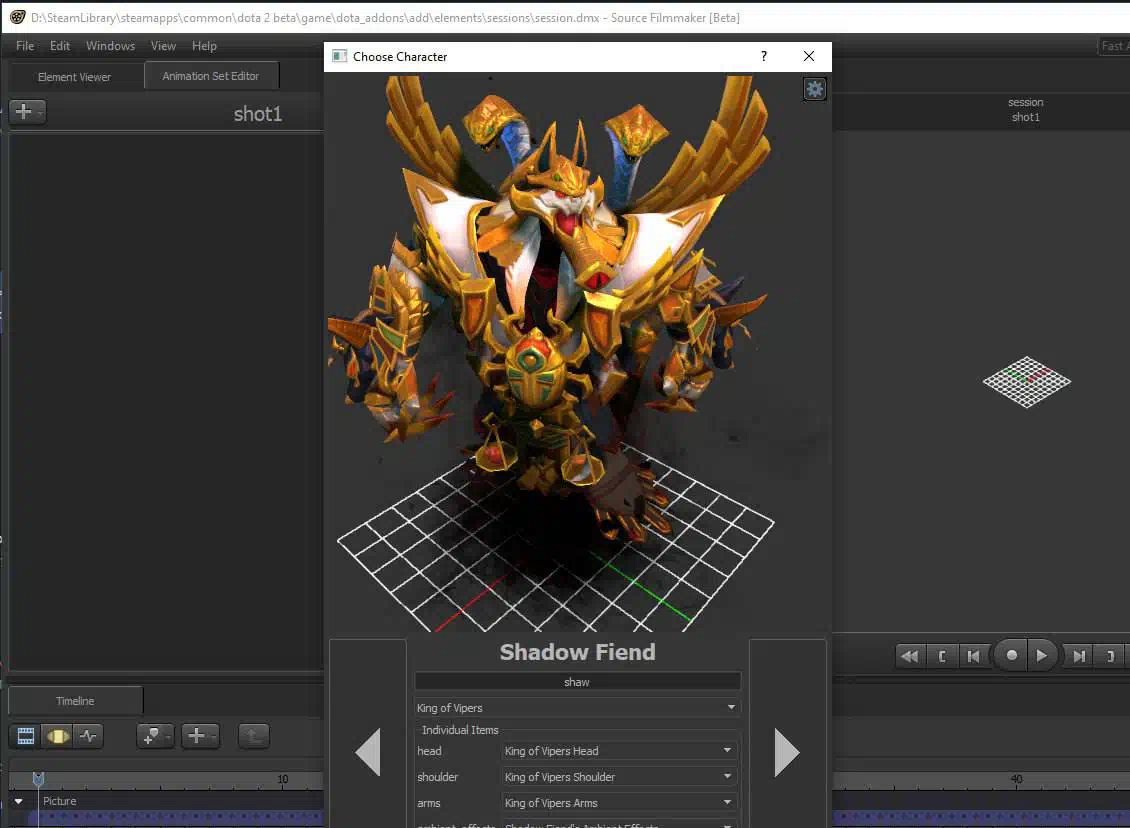The width and height of the screenshot is (1130, 828).
Task: Open the Windows menu
Action: point(110,45)
